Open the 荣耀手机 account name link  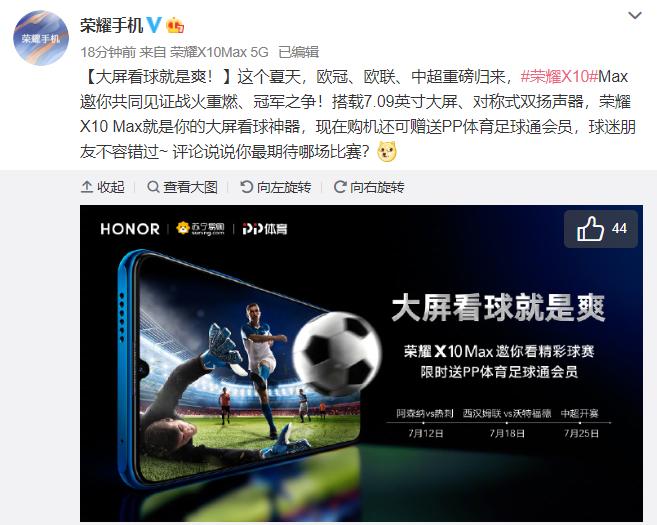click(111, 25)
